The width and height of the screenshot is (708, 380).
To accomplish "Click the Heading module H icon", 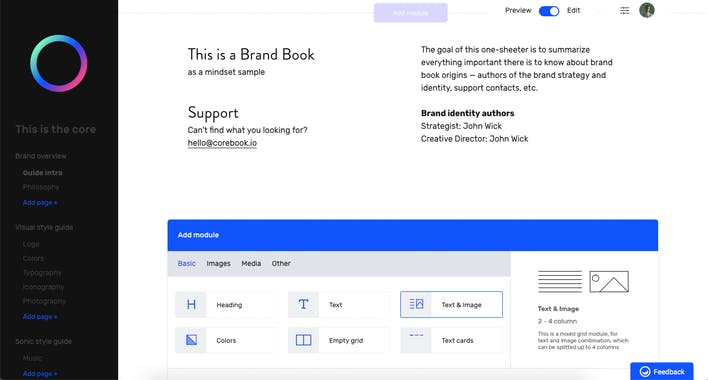I will tap(191, 305).
